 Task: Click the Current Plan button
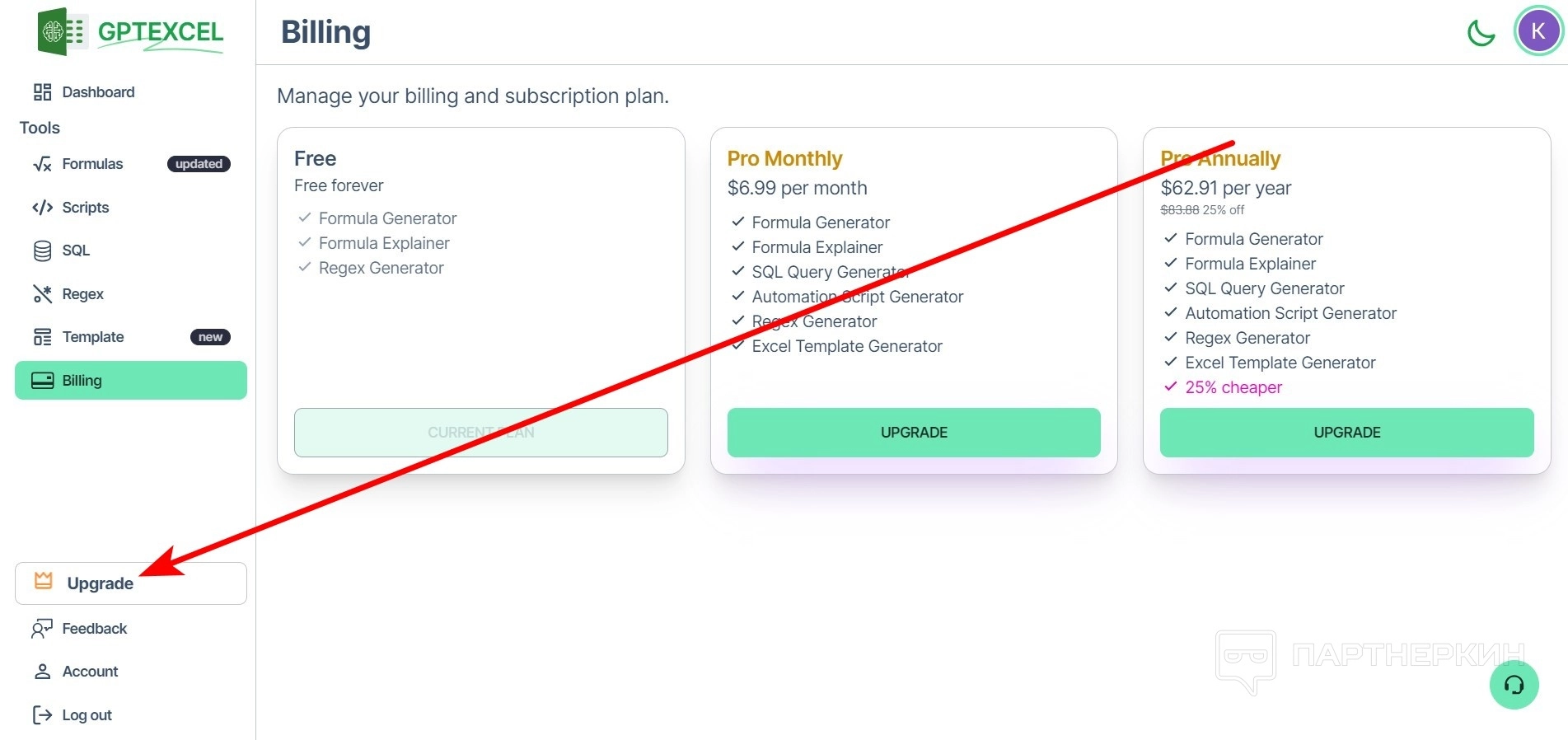click(480, 433)
